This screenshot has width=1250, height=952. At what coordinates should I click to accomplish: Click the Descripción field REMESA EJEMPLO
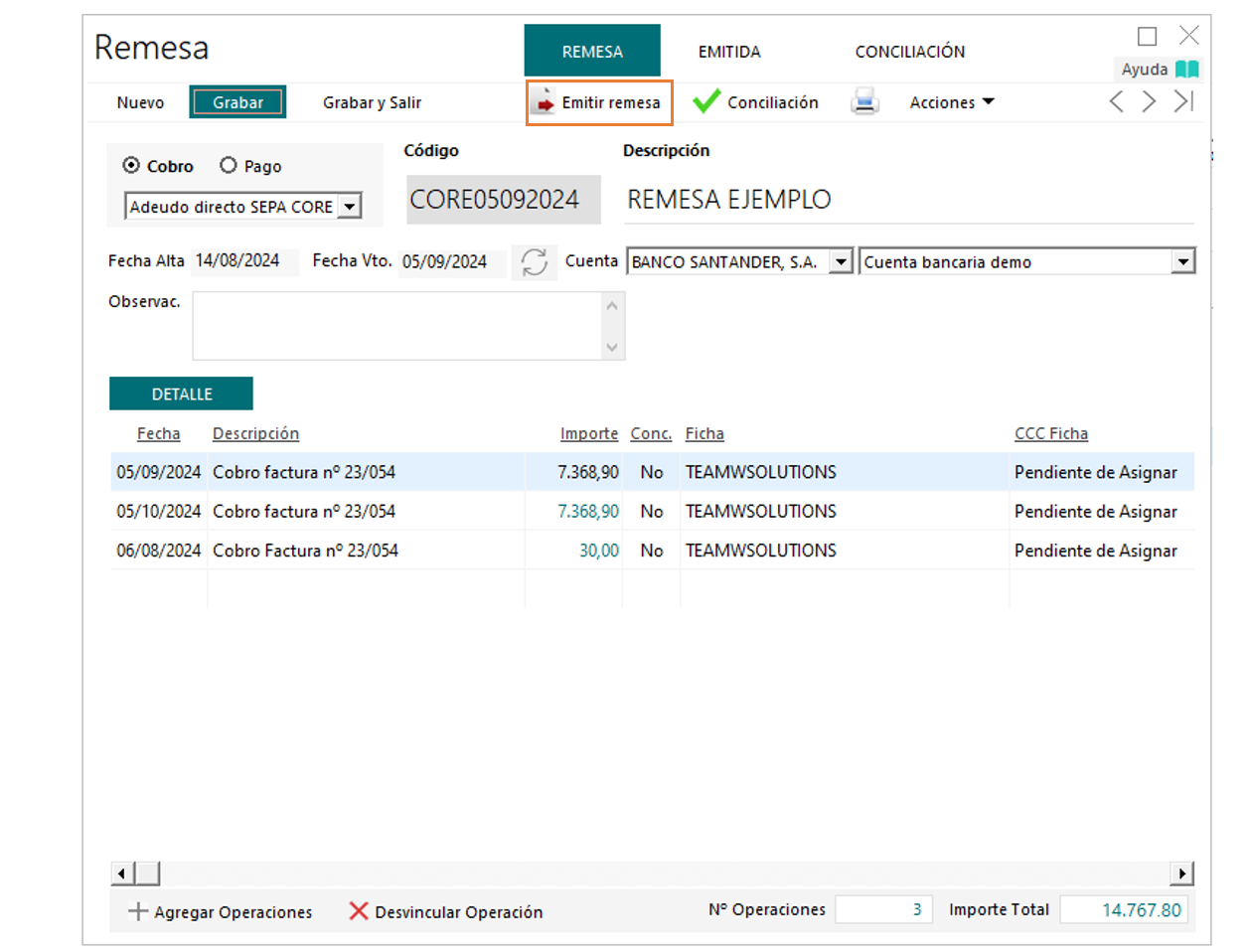[909, 200]
